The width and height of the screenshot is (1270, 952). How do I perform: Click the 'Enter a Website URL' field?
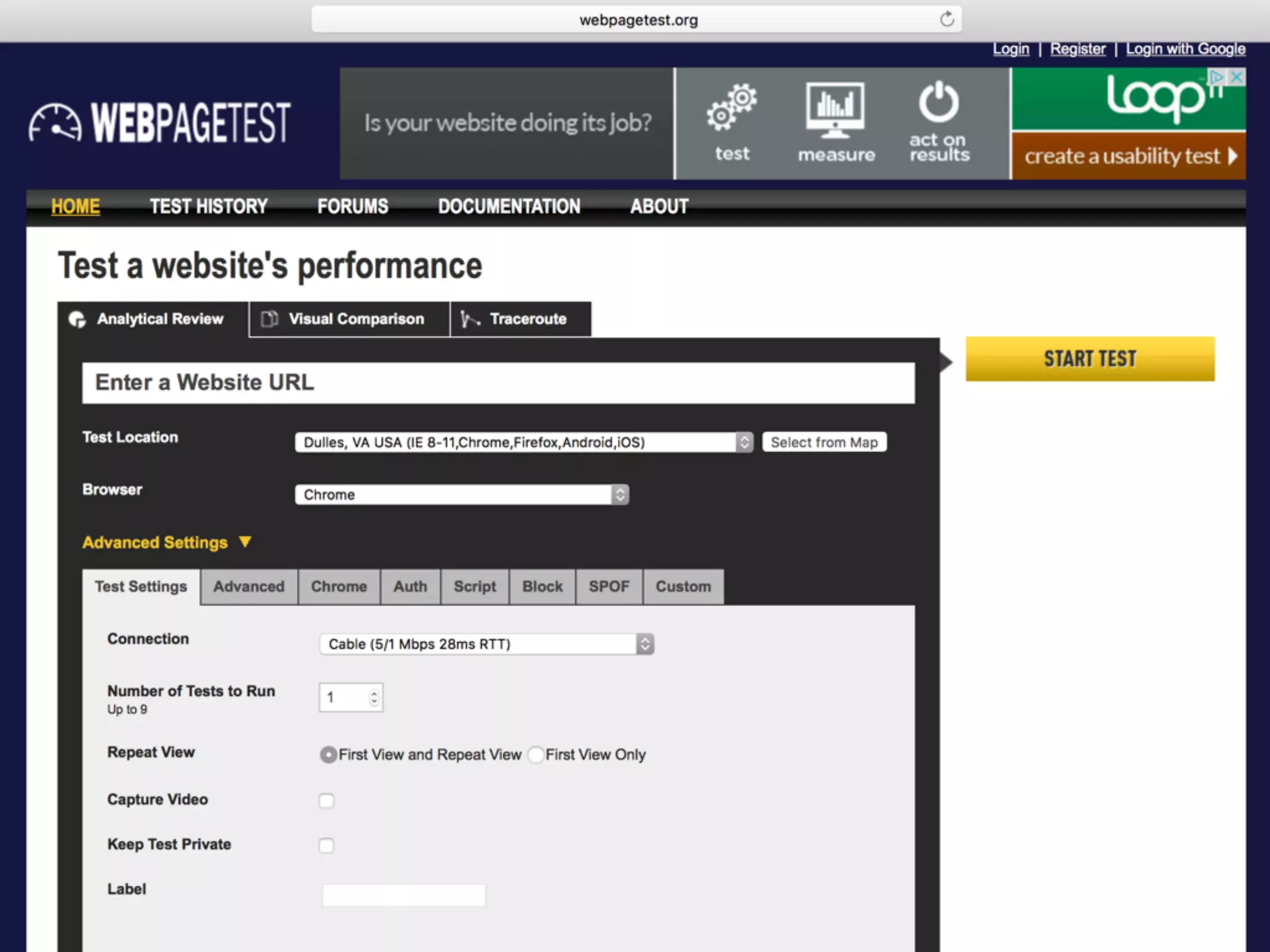coord(499,383)
